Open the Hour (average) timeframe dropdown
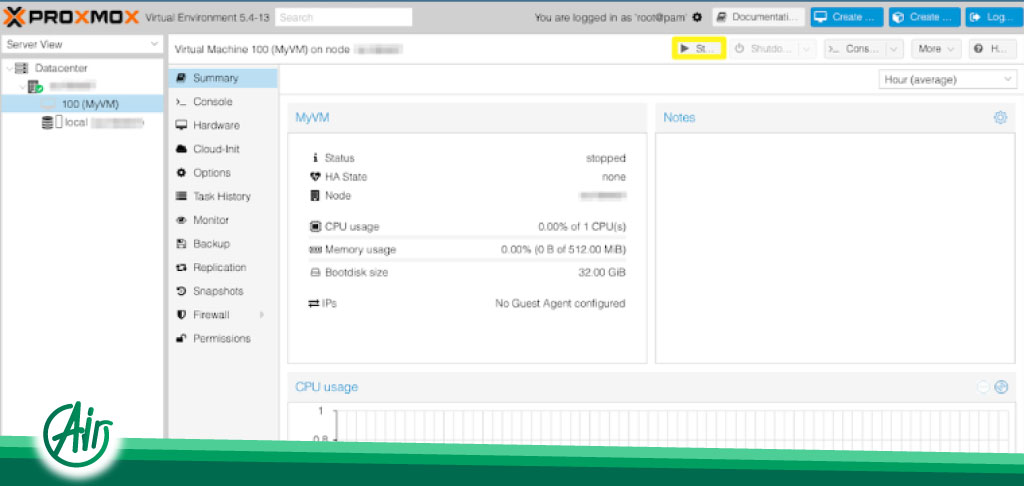1024x486 pixels. pyautogui.click(x=947, y=80)
